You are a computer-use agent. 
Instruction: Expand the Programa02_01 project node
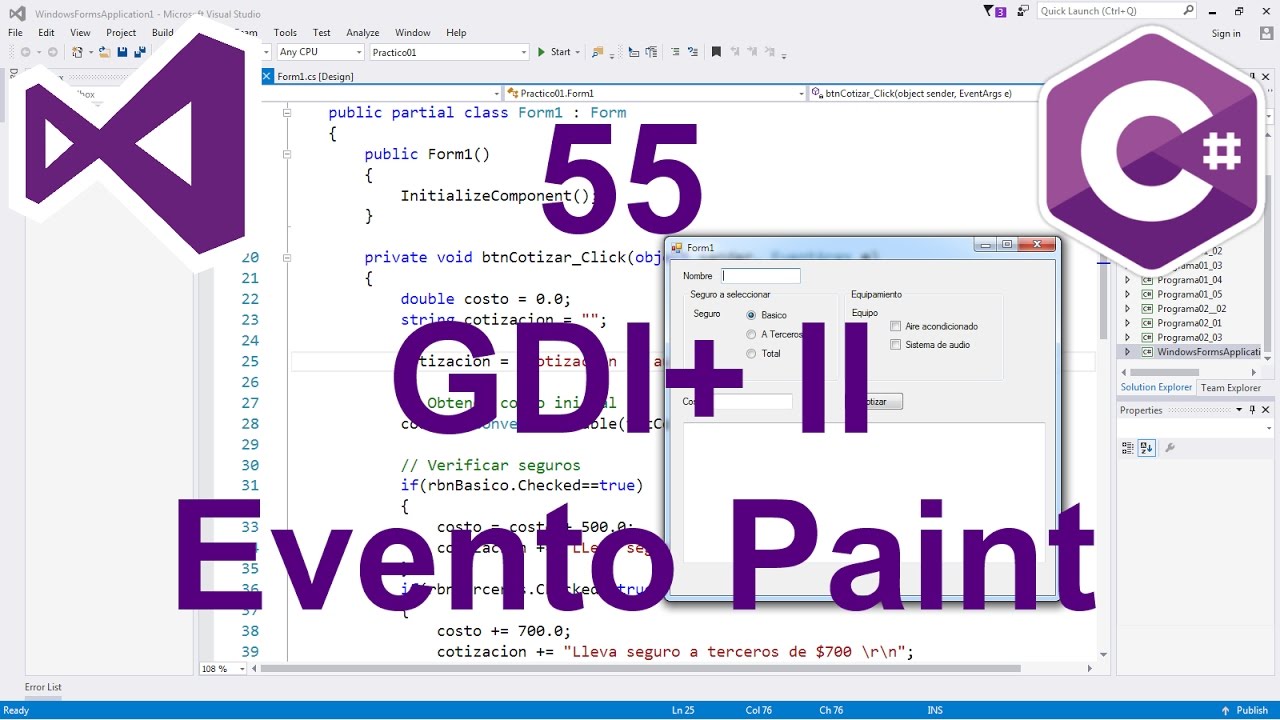[1128, 323]
